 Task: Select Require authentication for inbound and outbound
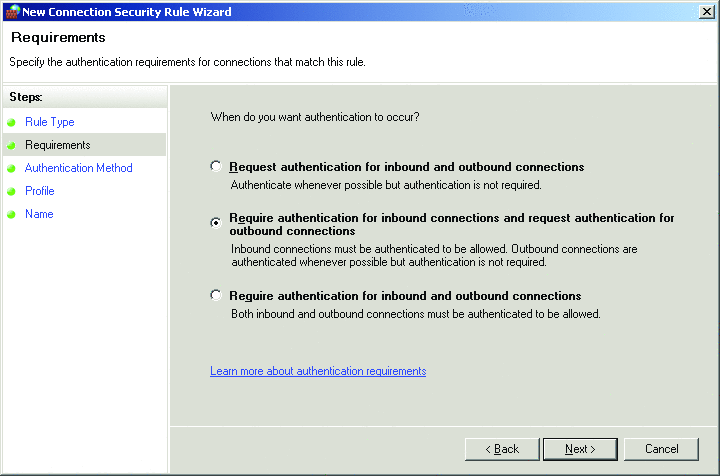tap(216, 296)
